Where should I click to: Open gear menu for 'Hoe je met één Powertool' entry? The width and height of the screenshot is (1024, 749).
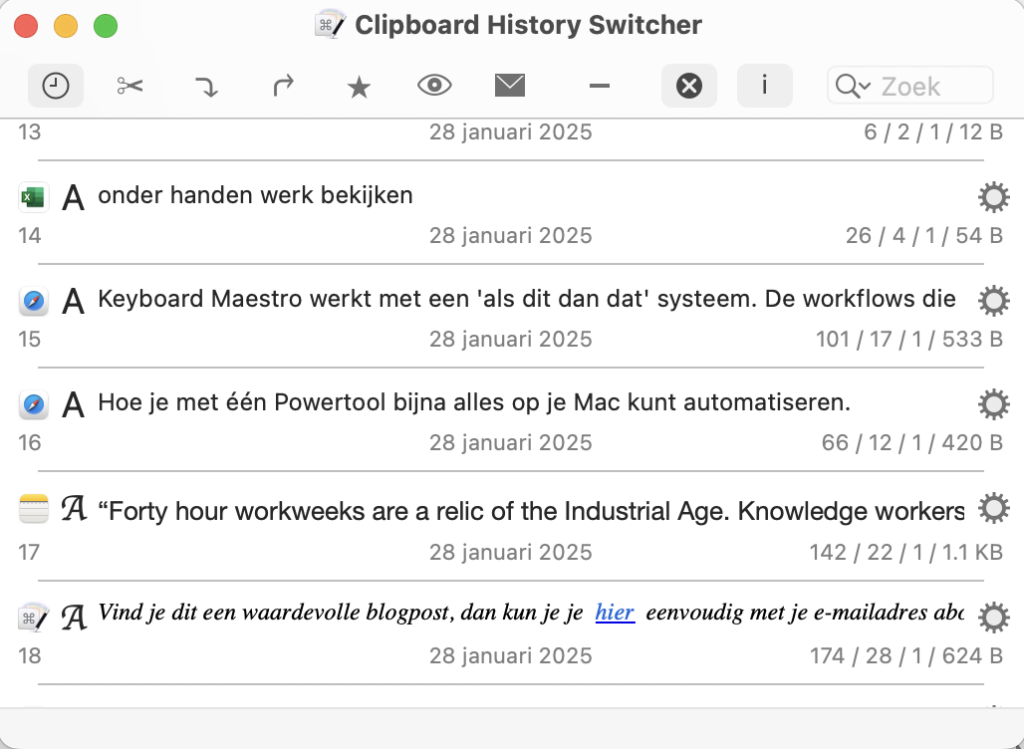coord(992,404)
